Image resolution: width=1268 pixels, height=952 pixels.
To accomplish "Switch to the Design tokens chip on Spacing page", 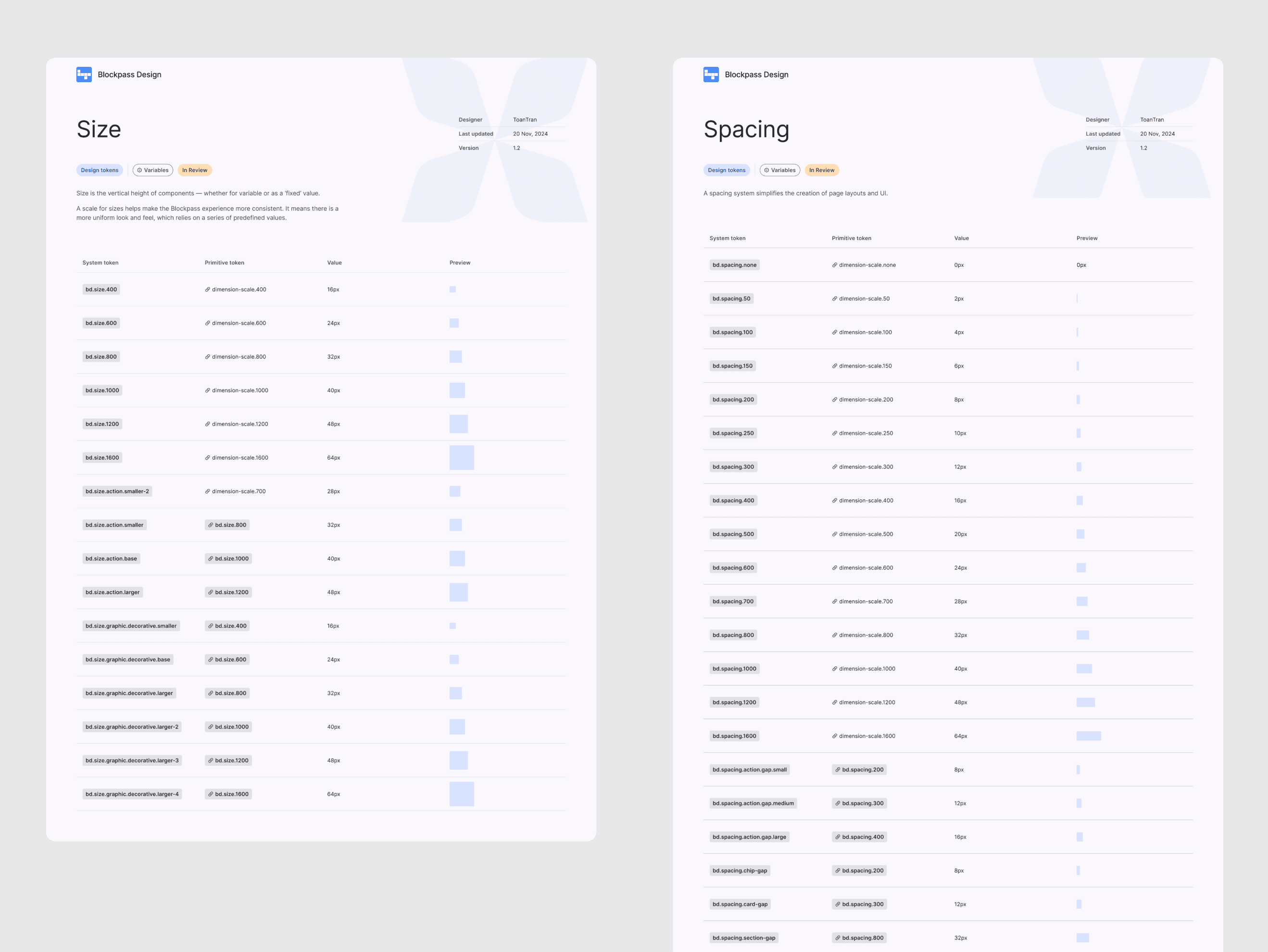I will 727,170.
